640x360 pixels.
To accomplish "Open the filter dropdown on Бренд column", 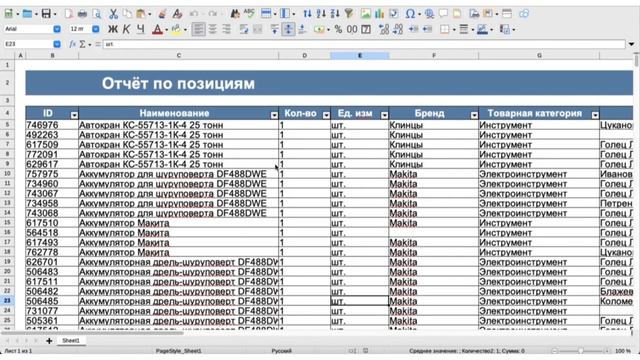I will pyautogui.click(x=473, y=115).
